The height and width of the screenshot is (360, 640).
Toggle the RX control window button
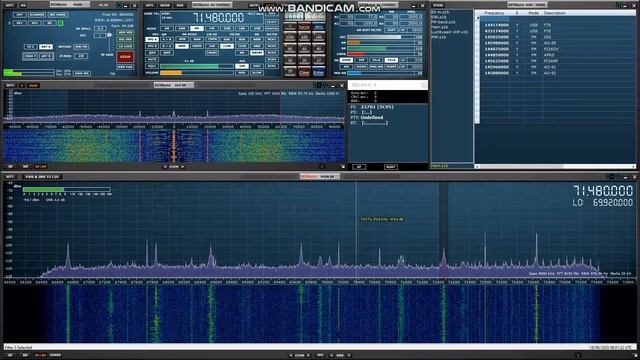point(49,23)
